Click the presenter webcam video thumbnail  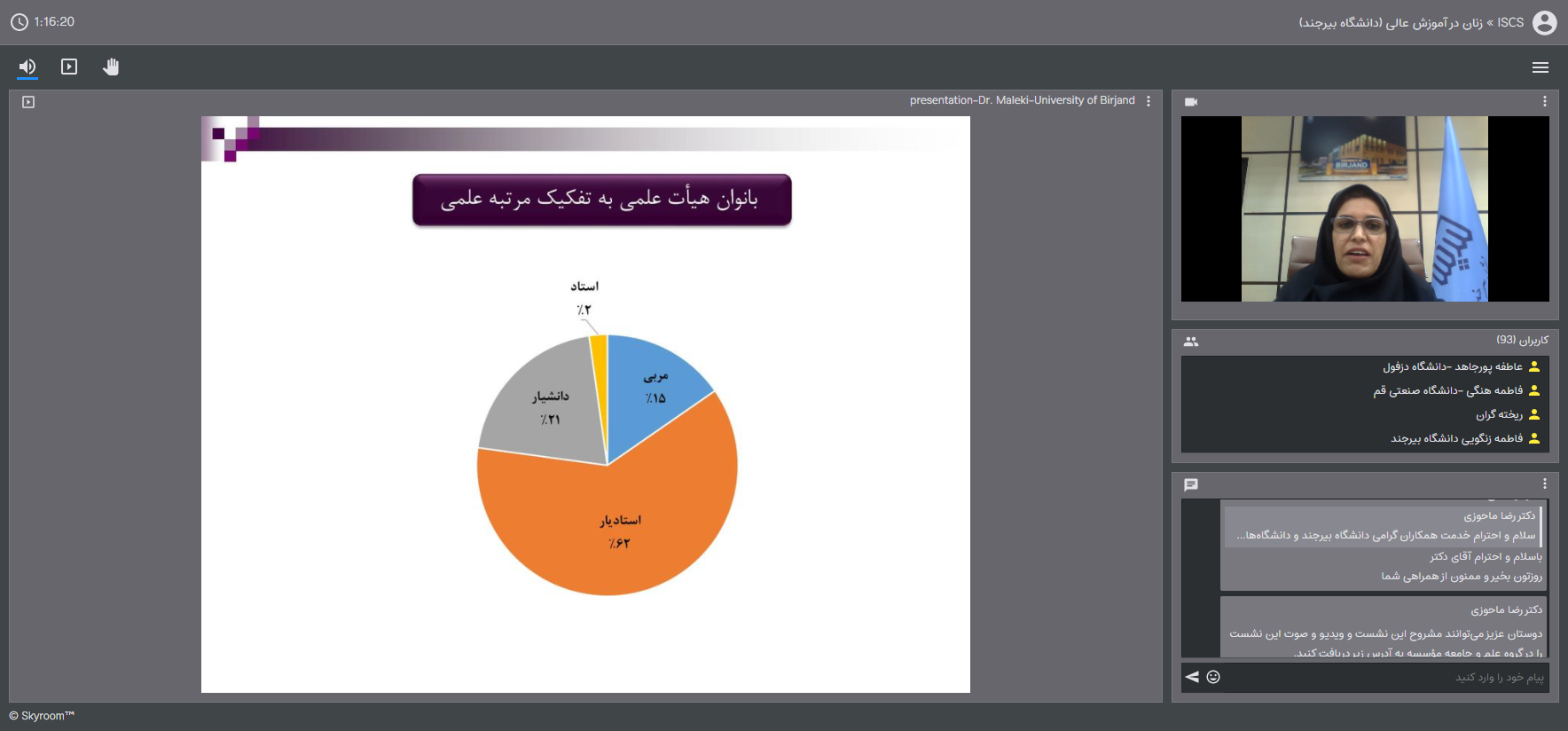pos(1364,209)
